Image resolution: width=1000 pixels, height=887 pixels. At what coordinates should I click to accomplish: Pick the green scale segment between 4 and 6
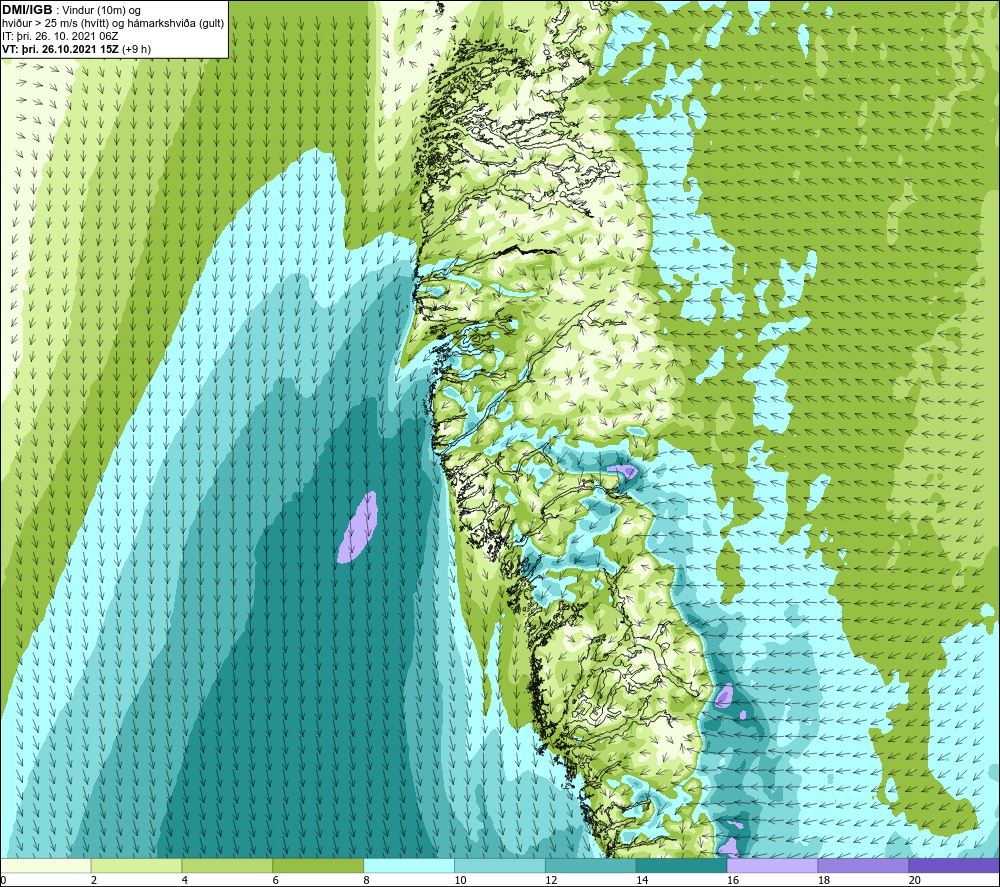[x=227, y=865]
